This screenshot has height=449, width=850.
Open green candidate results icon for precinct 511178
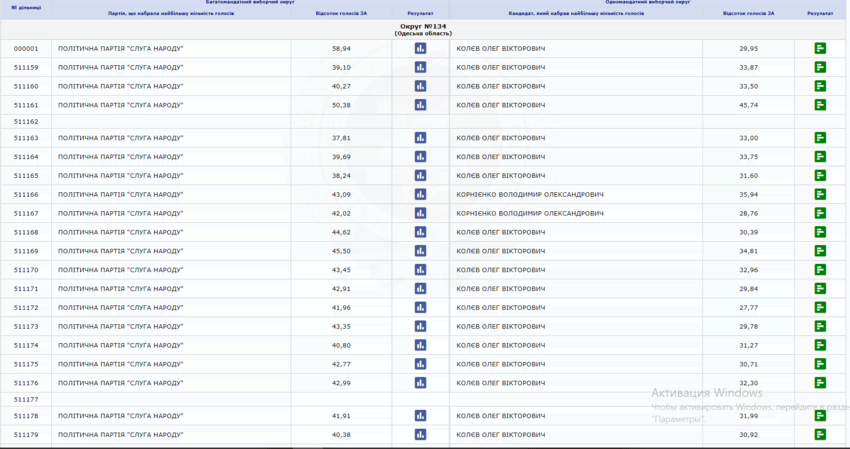(820, 416)
